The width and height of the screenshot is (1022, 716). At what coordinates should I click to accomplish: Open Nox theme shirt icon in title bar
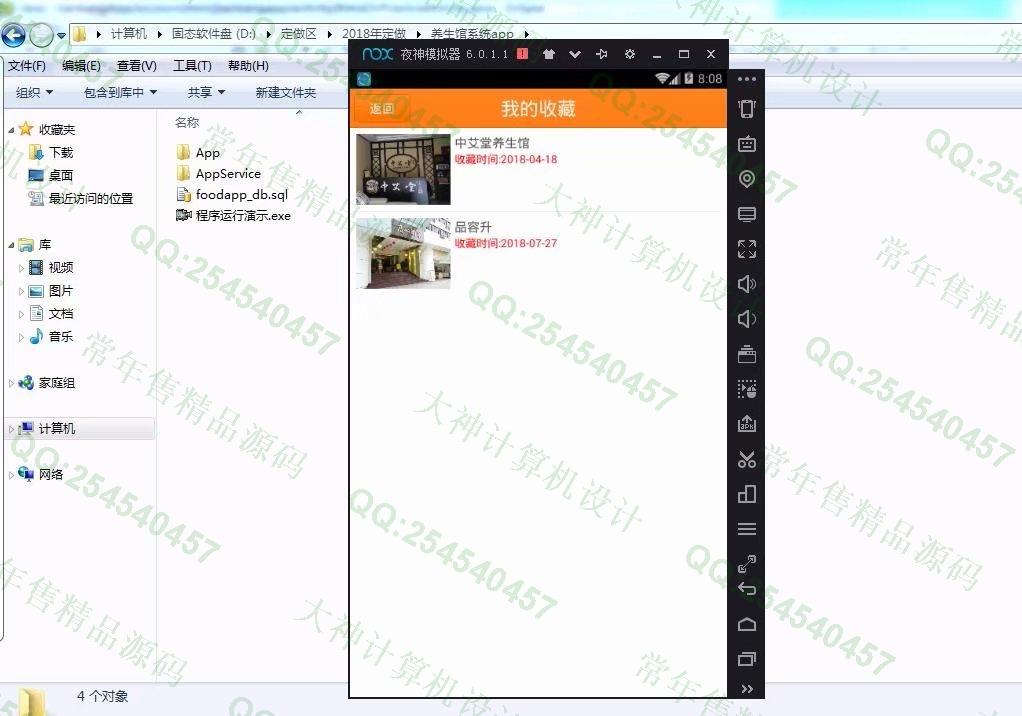(x=549, y=54)
